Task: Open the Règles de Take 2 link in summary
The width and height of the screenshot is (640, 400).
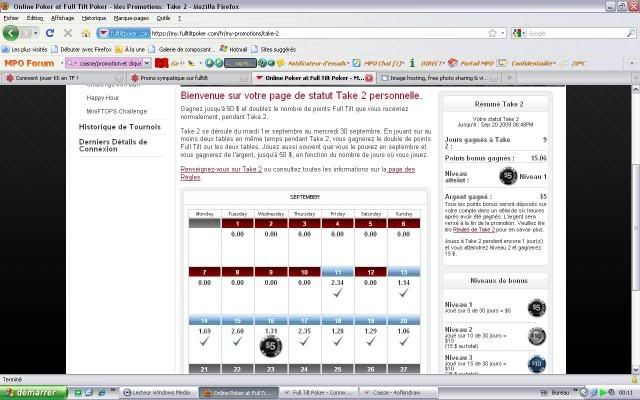Action: pos(473,230)
